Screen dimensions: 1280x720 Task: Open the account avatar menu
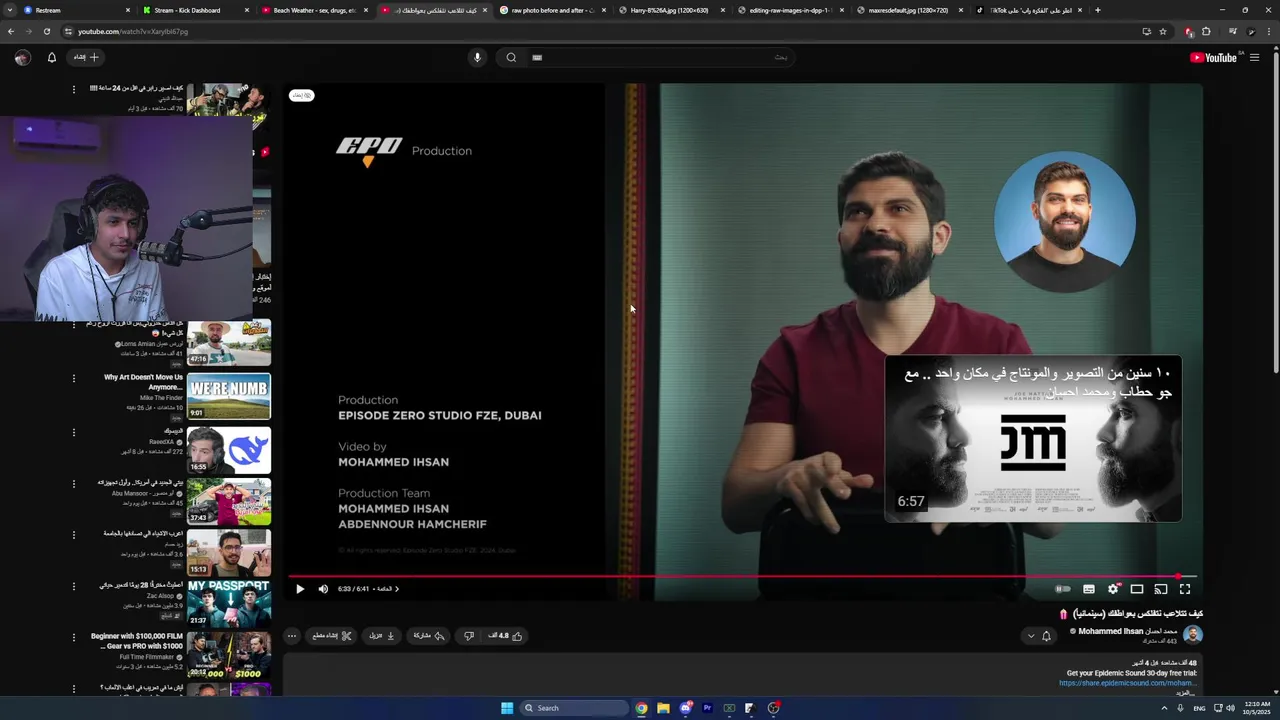(x=22, y=57)
